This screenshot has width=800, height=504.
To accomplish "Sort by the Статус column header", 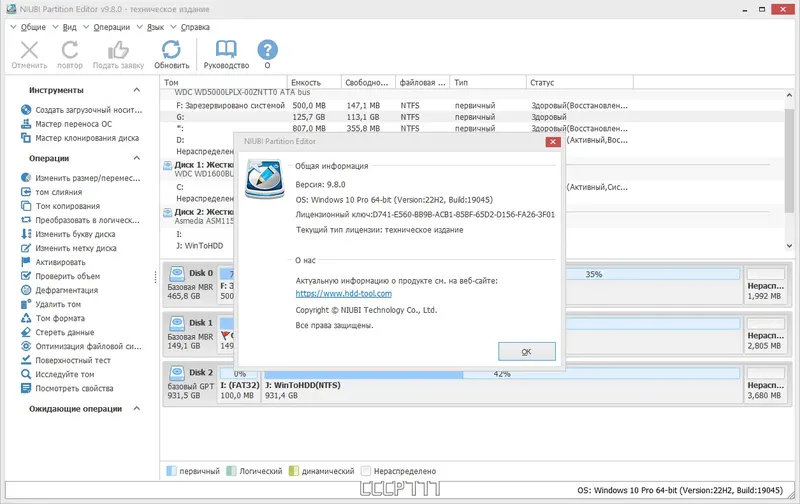I will point(580,82).
